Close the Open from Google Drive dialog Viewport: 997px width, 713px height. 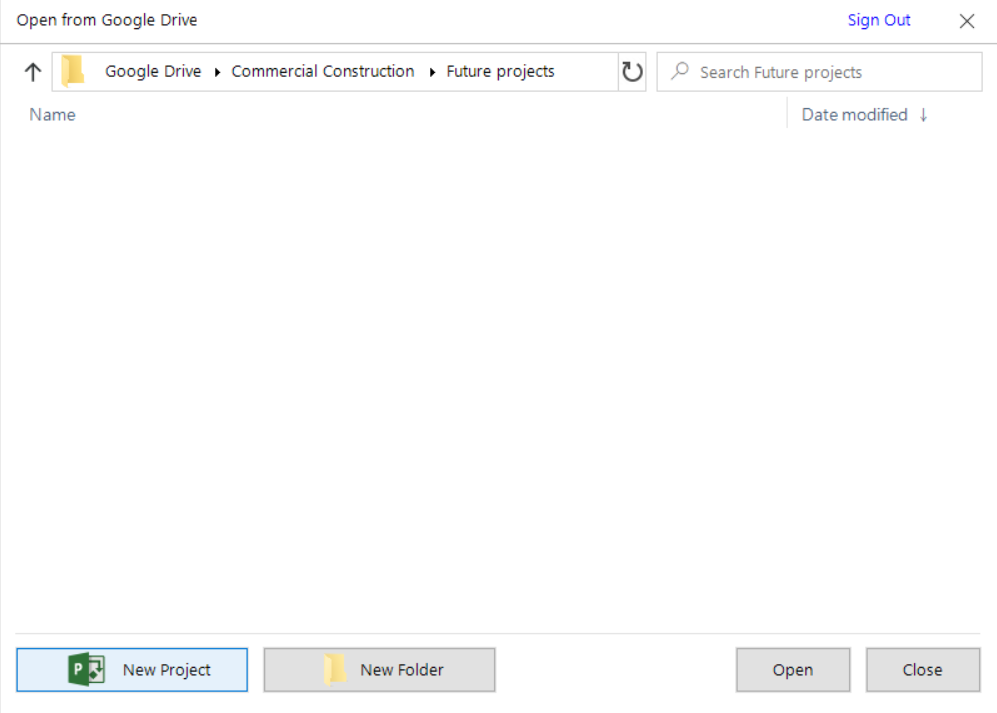(966, 21)
